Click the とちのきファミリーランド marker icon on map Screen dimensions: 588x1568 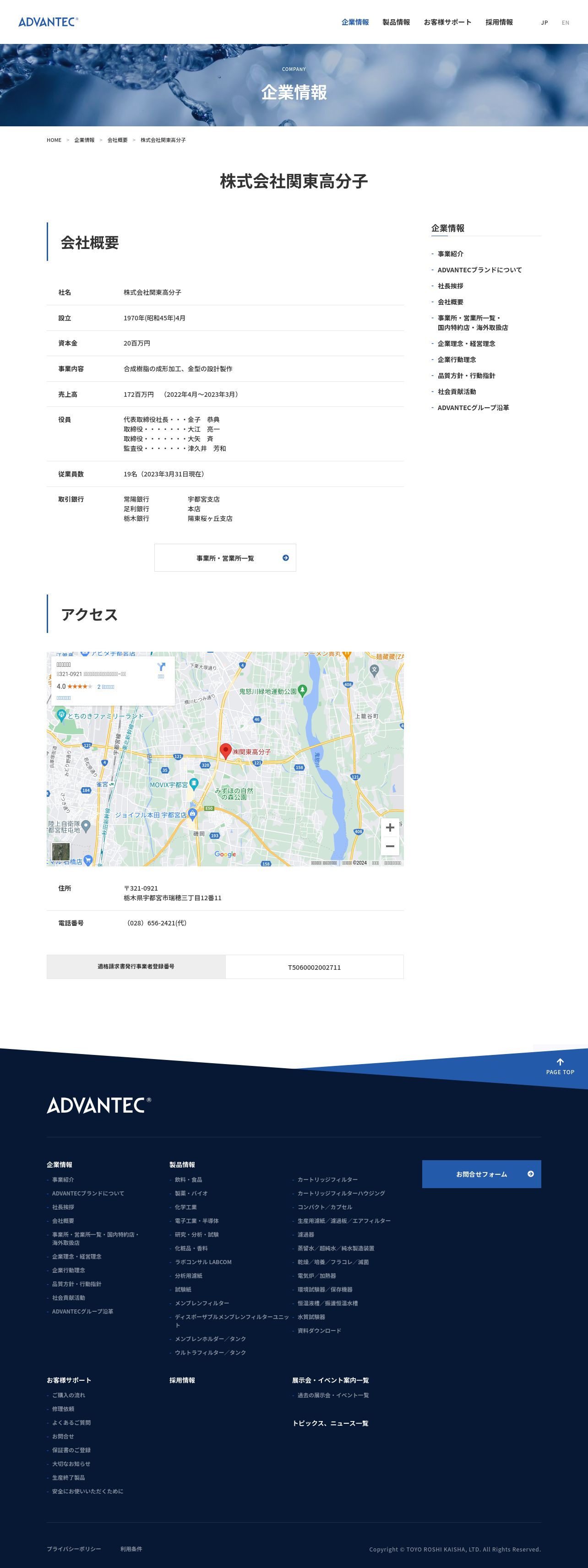click(x=61, y=716)
